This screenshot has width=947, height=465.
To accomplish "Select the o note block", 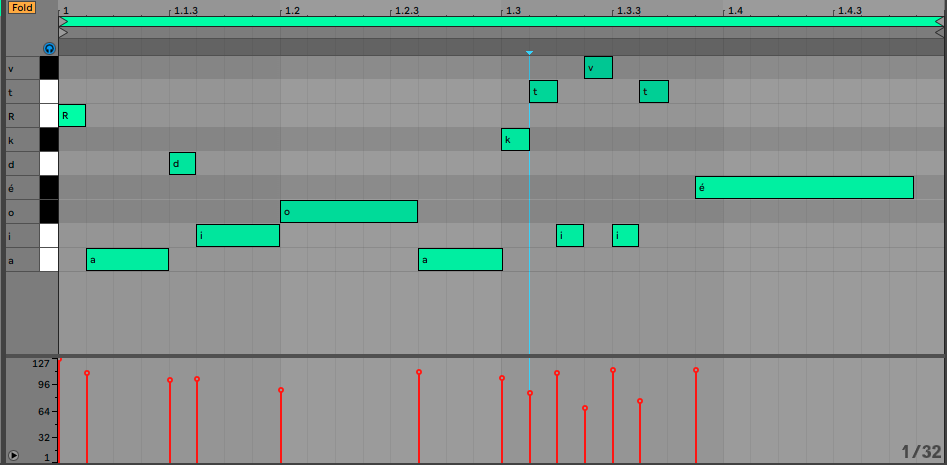I will coord(348,211).
